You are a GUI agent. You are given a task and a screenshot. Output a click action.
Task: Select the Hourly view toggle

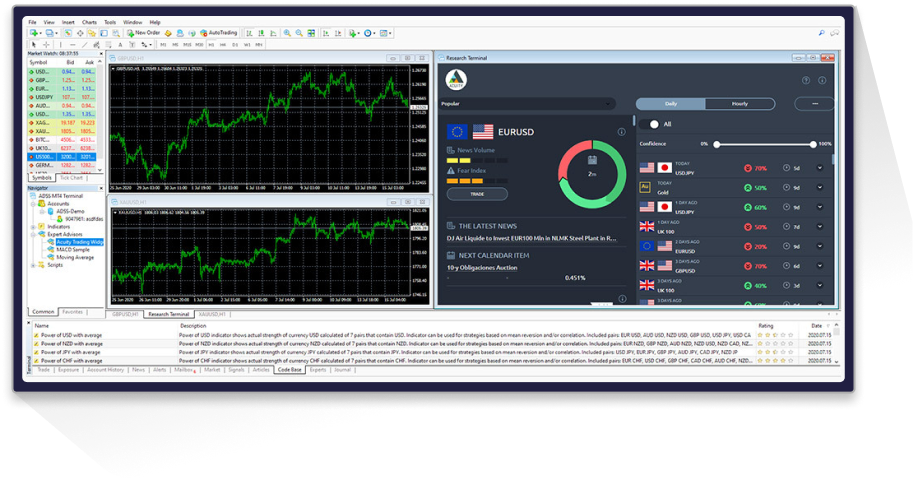pyautogui.click(x=739, y=104)
